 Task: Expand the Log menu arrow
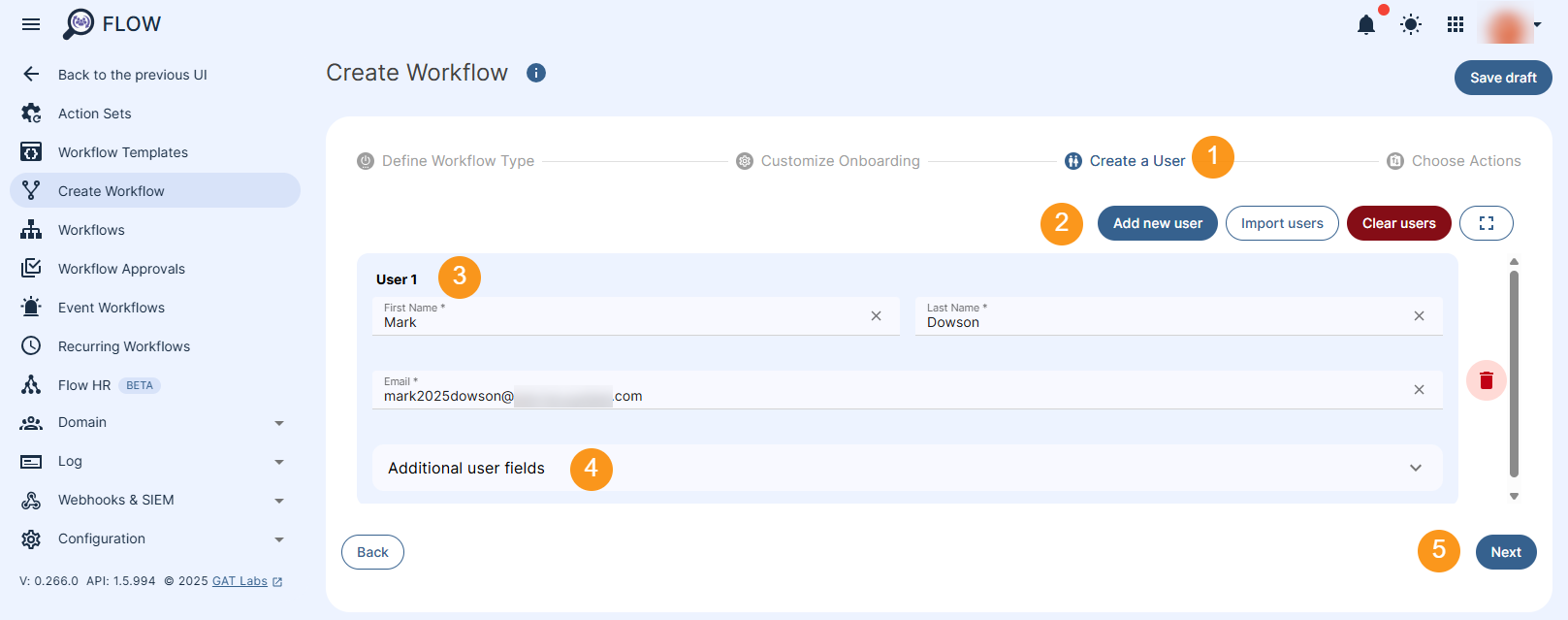(279, 462)
